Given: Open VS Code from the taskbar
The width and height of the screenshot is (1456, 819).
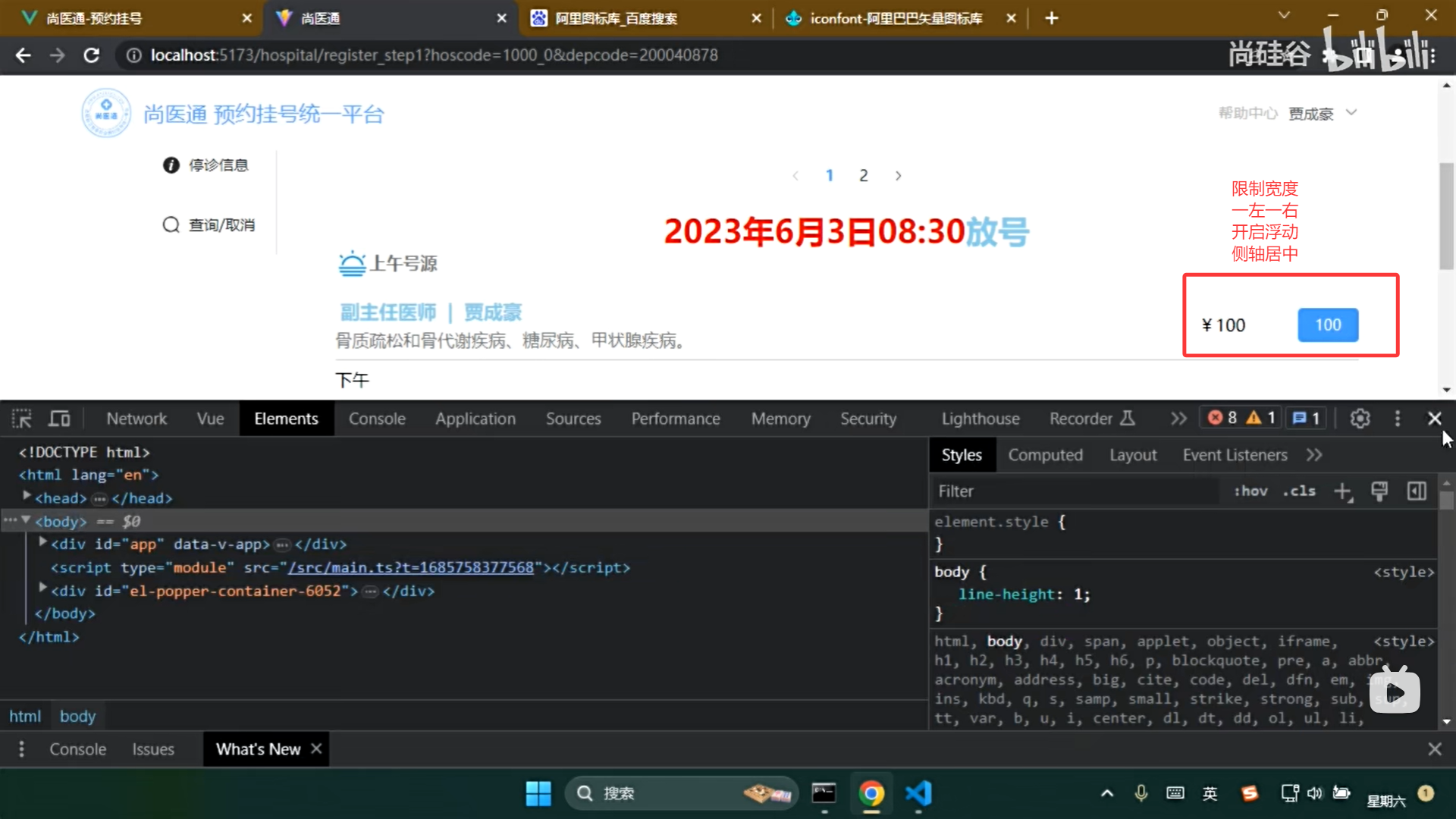Looking at the screenshot, I should (x=918, y=793).
